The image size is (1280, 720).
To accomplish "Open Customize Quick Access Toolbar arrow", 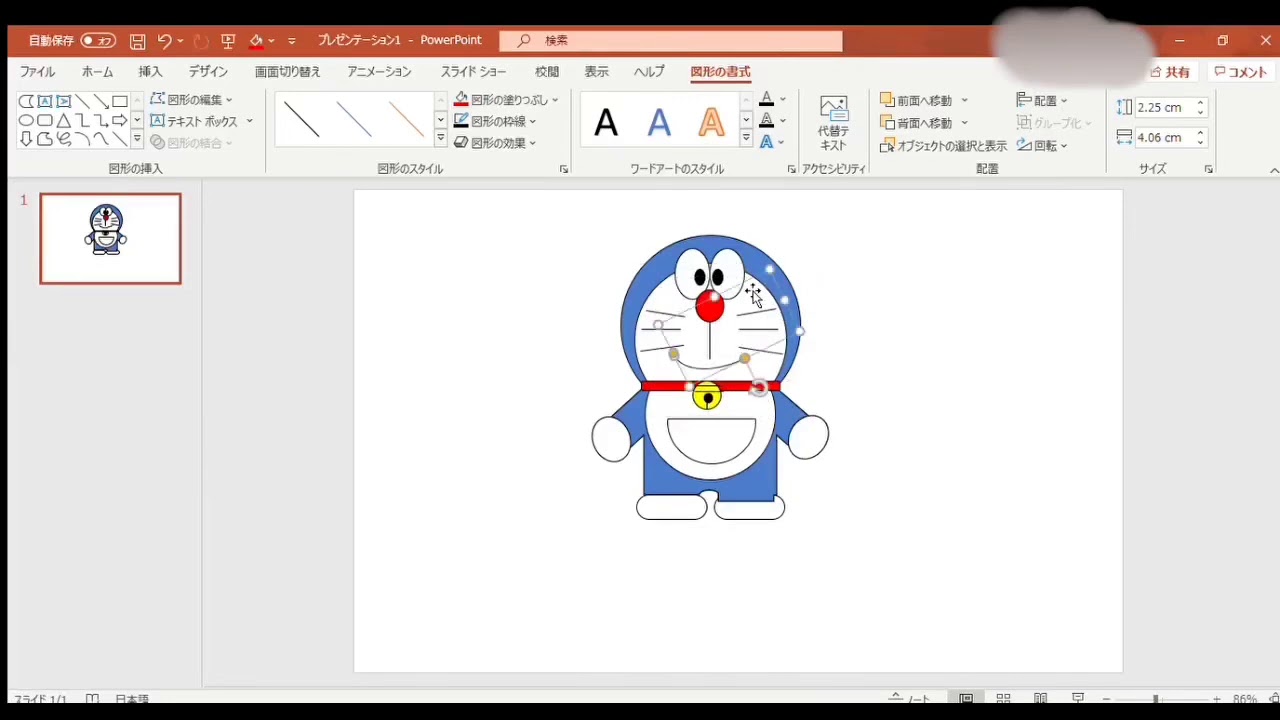I will pyautogui.click(x=292, y=41).
